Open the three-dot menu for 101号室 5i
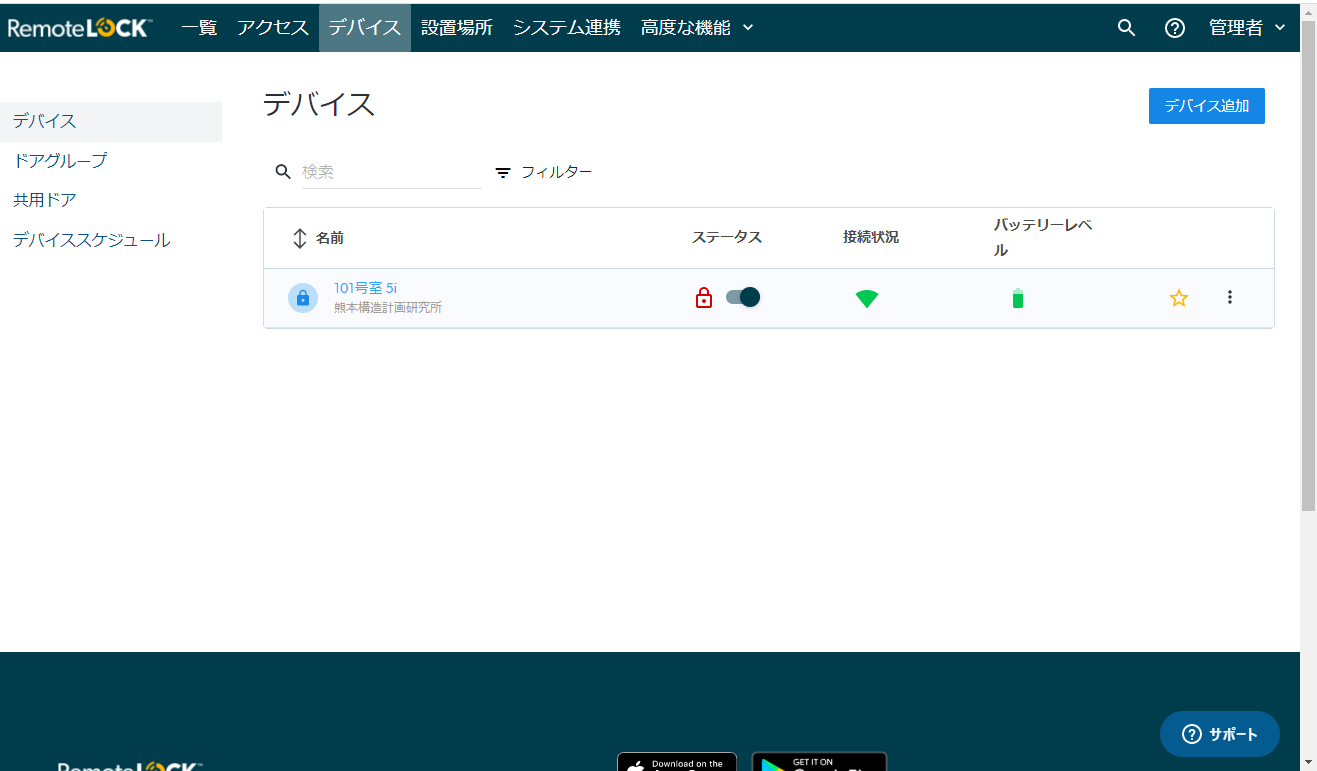 1230,297
